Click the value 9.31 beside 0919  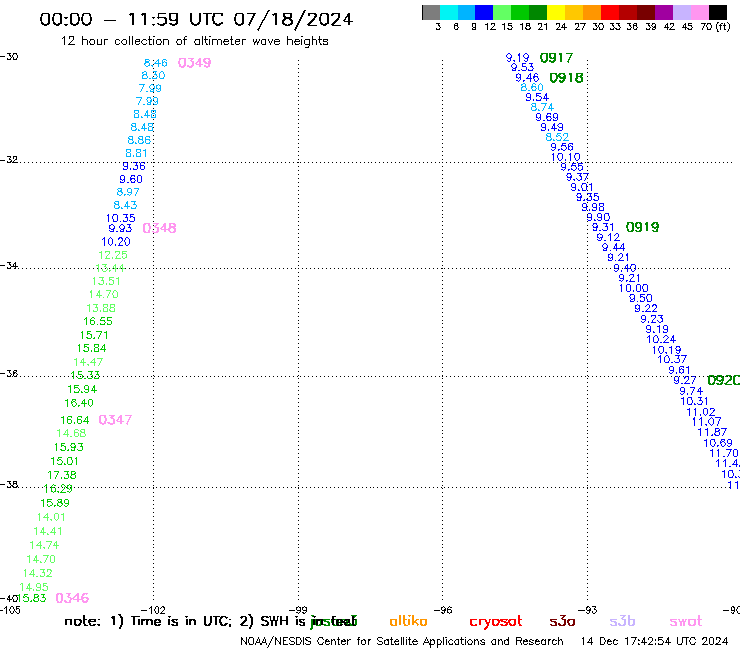[603, 228]
